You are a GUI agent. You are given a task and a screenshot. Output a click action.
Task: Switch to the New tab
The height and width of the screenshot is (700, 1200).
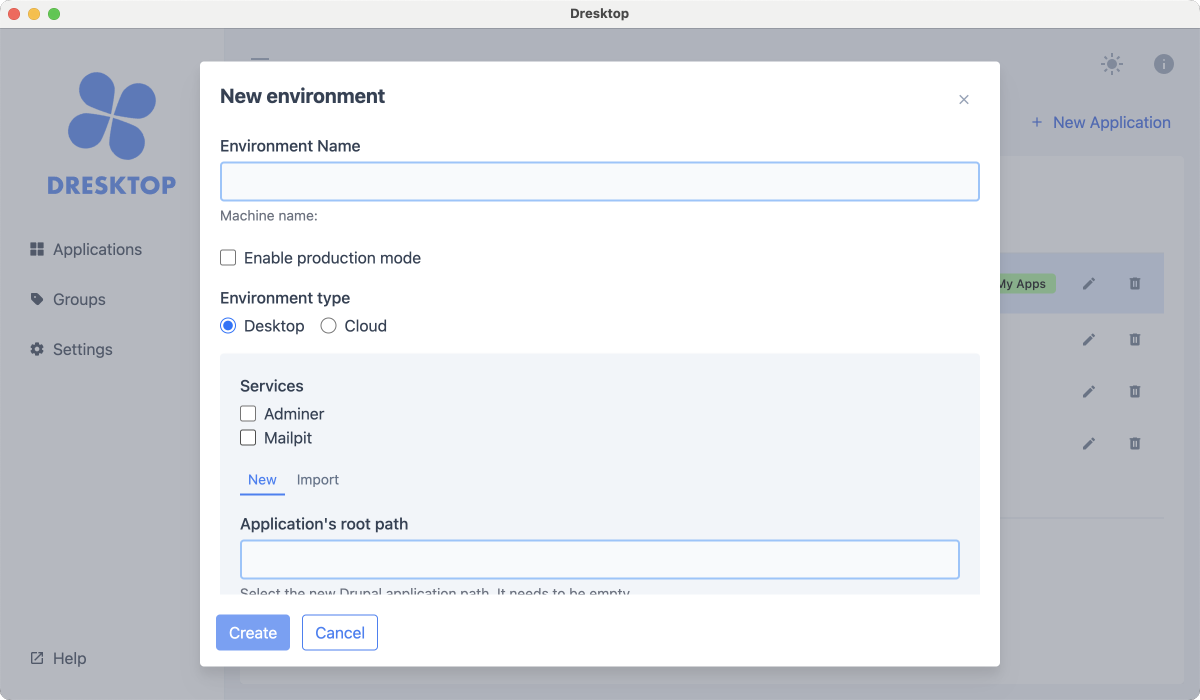pos(262,480)
